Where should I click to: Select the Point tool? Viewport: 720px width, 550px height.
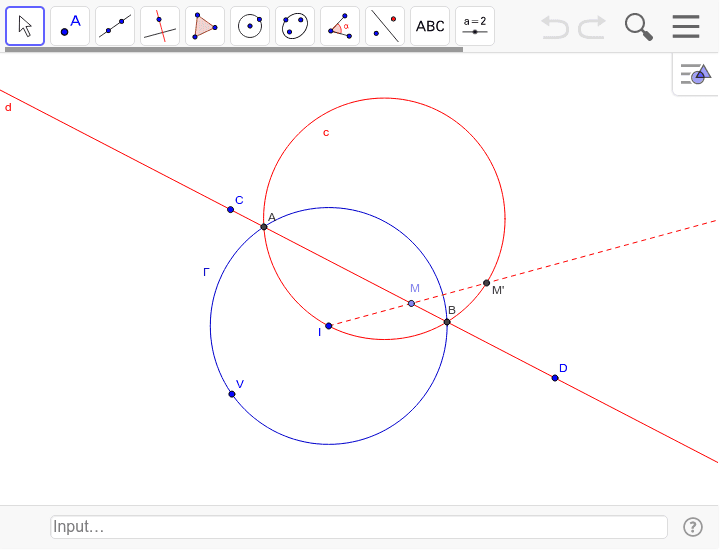tap(70, 26)
